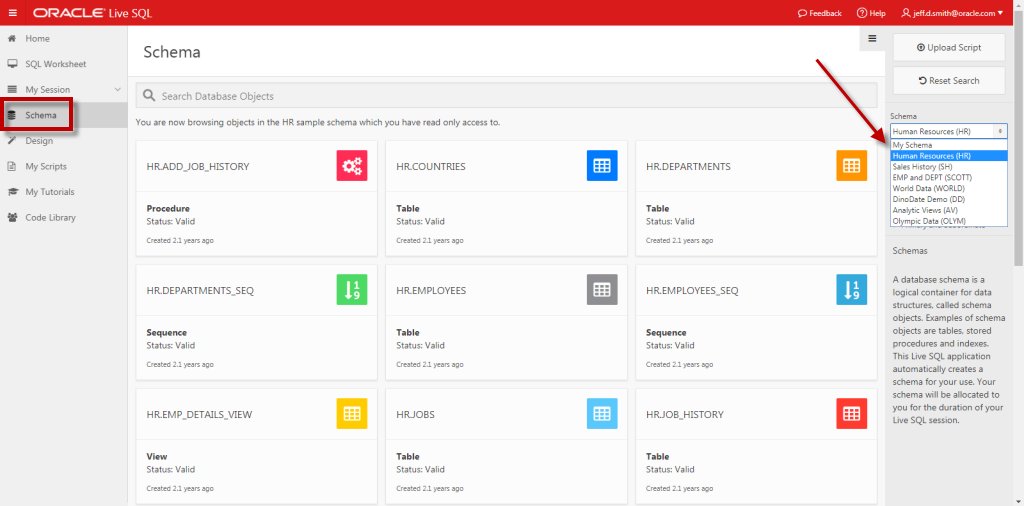Click the My Scripts document icon
The height and width of the screenshot is (506, 1024).
coord(12,166)
